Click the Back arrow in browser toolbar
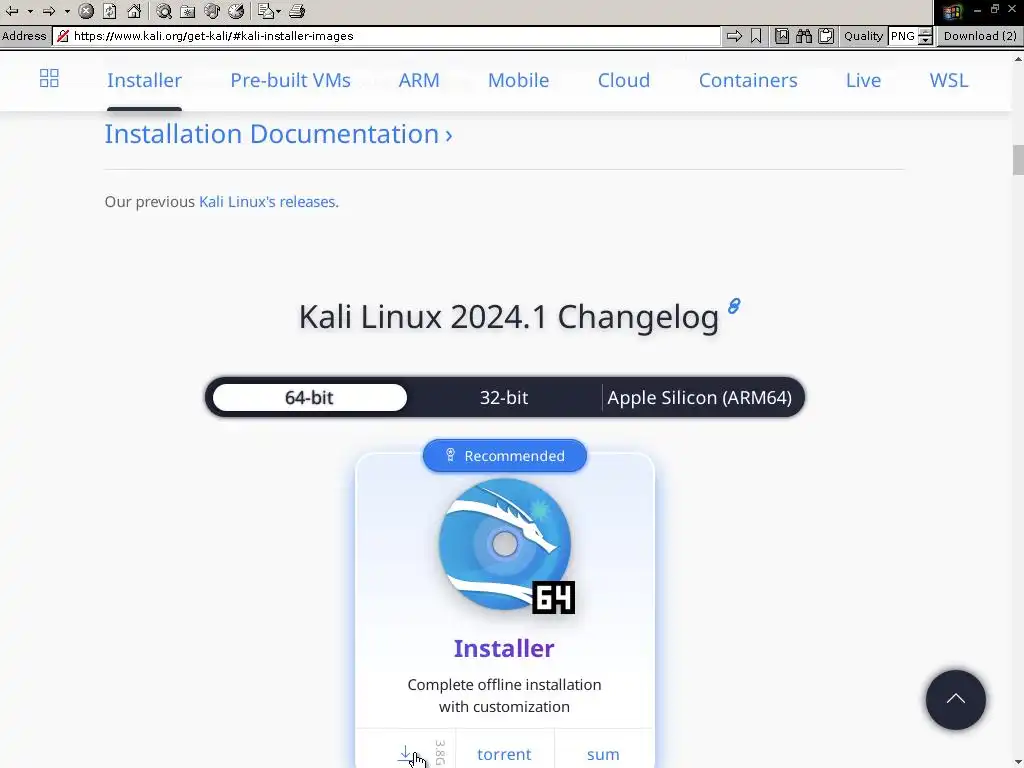This screenshot has height=768, width=1024. (12, 11)
